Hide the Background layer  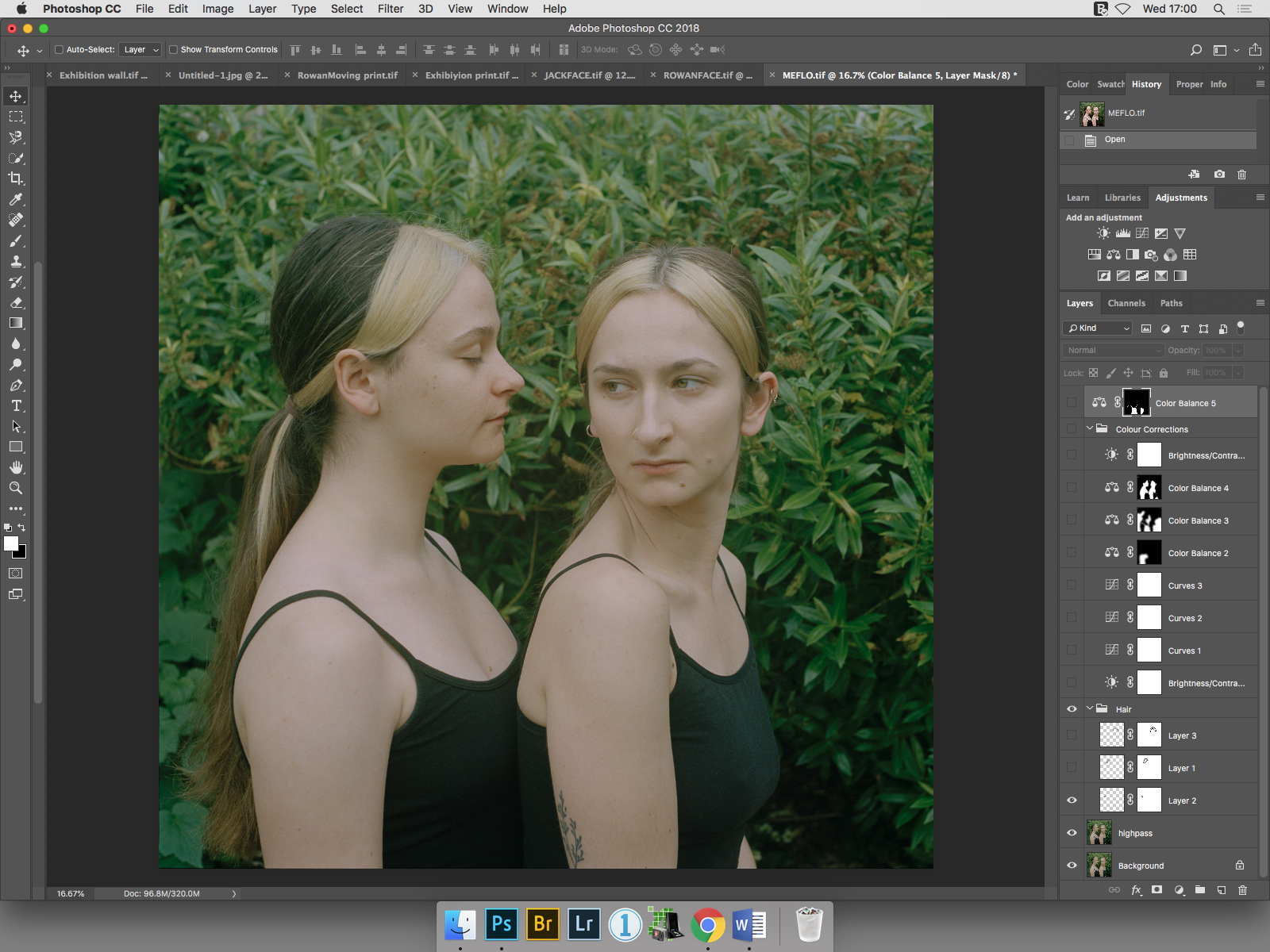1072,866
